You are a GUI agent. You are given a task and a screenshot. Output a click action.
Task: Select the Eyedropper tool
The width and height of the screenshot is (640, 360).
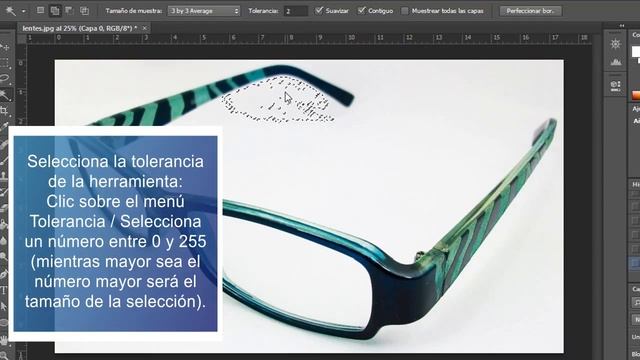pos(4,127)
